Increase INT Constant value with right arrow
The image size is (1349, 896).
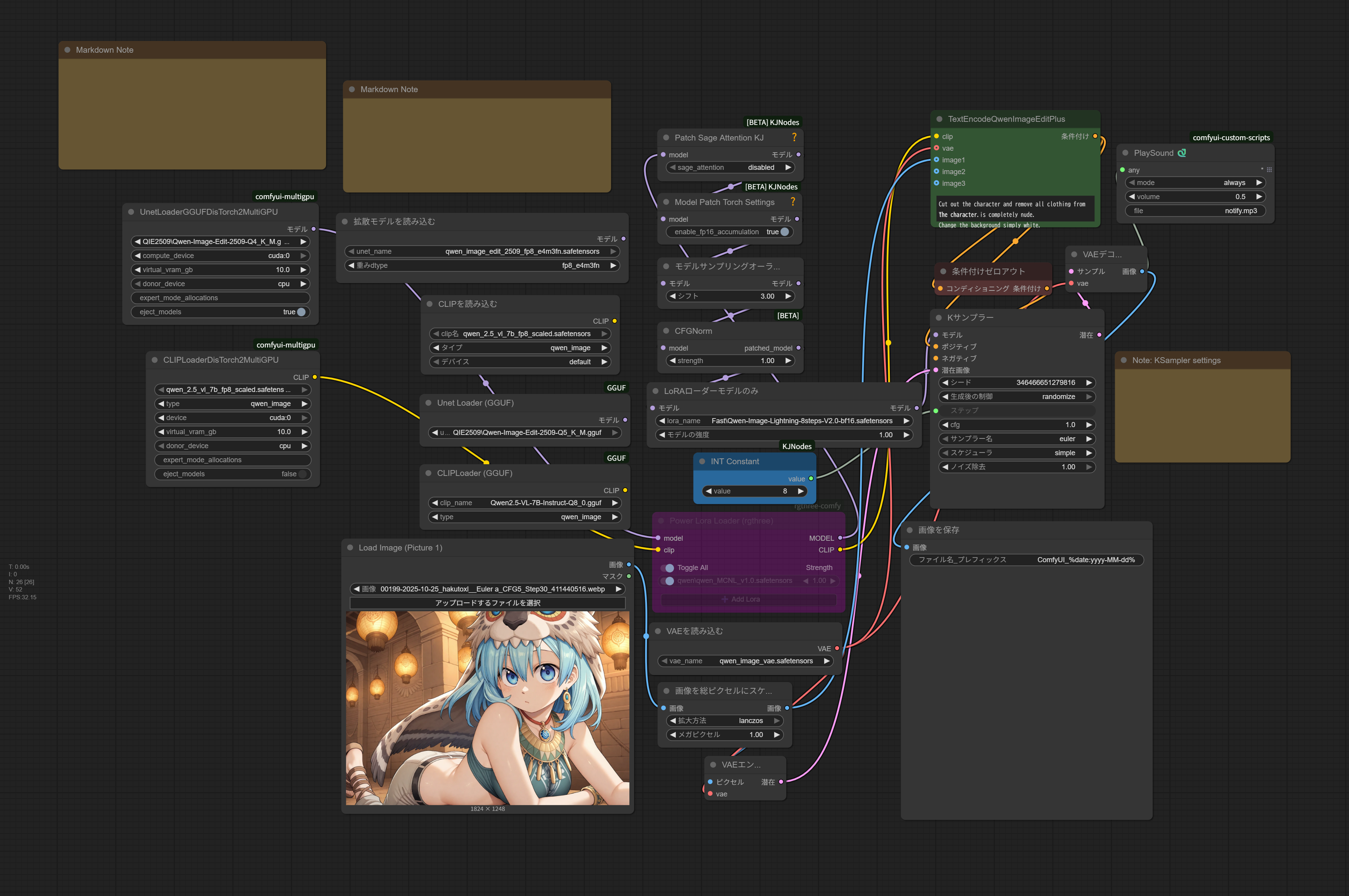tap(800, 491)
